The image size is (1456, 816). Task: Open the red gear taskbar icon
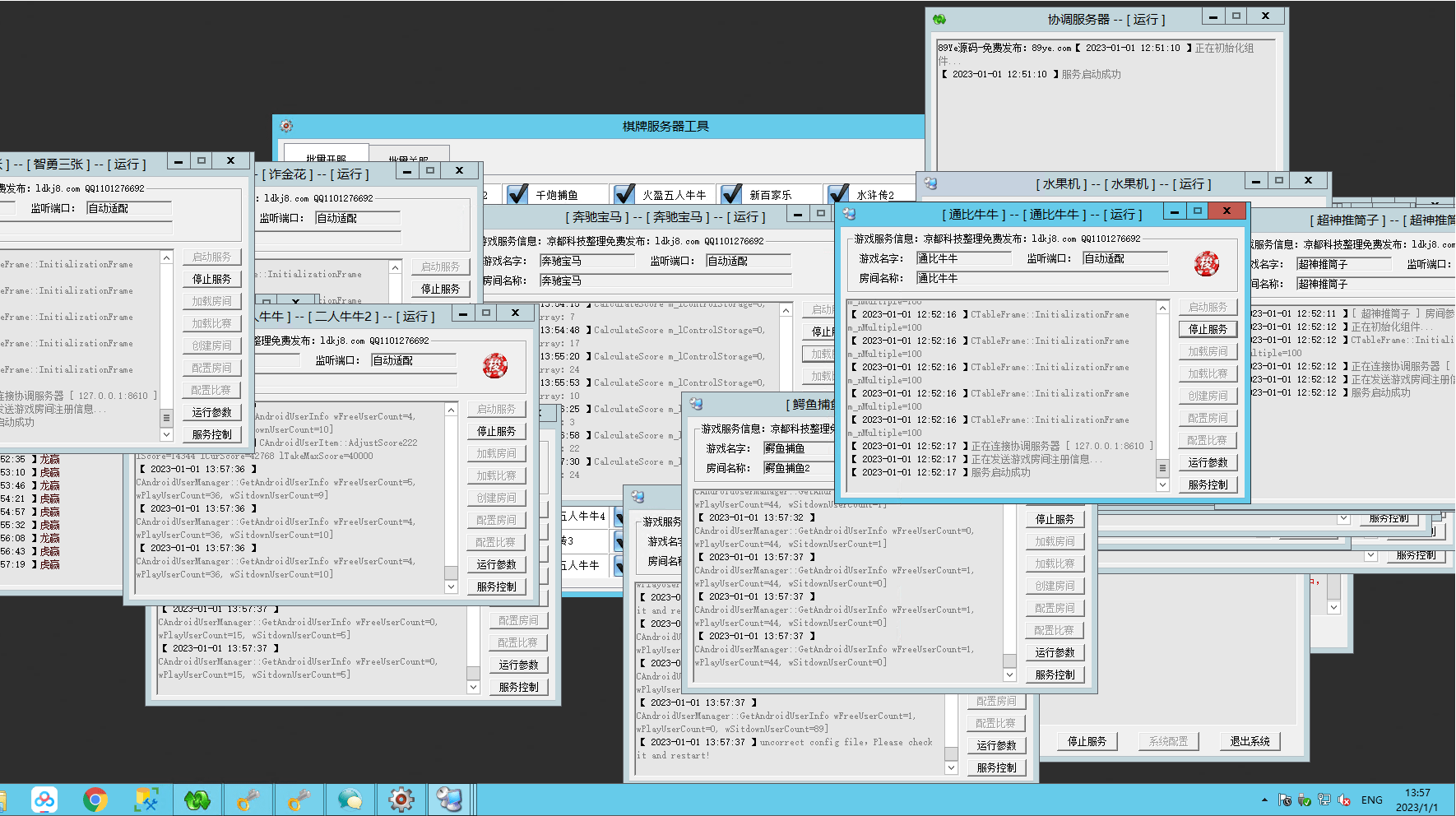click(401, 800)
